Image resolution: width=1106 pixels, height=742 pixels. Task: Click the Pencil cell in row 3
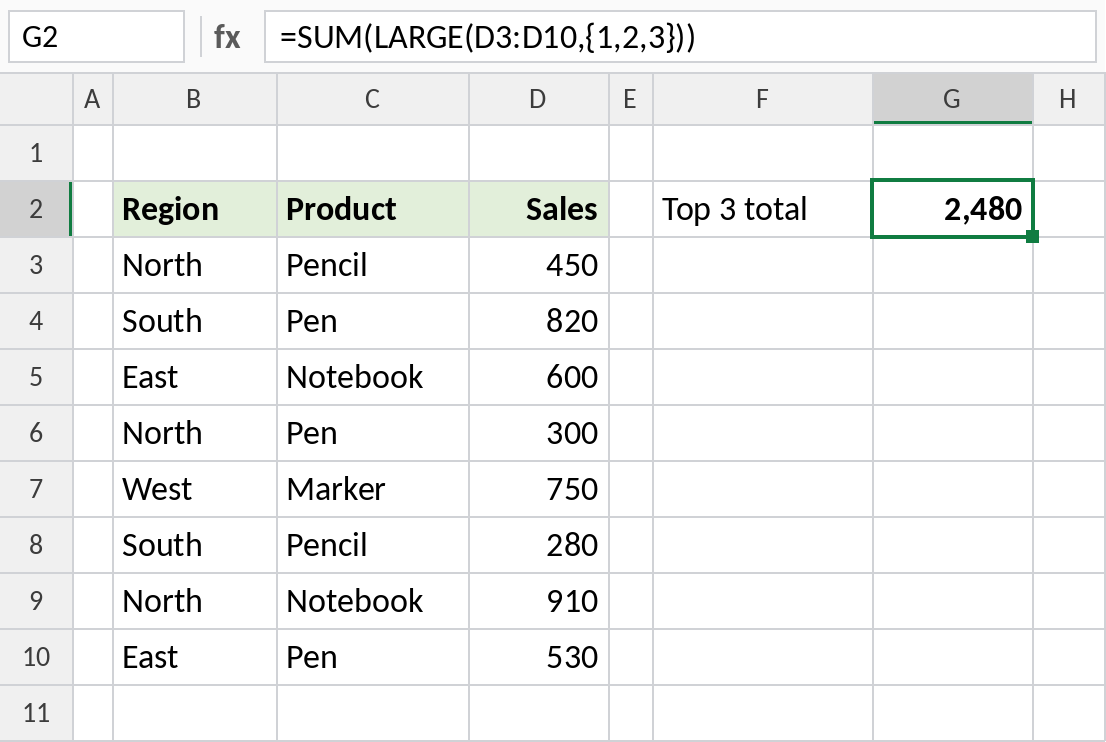point(373,265)
